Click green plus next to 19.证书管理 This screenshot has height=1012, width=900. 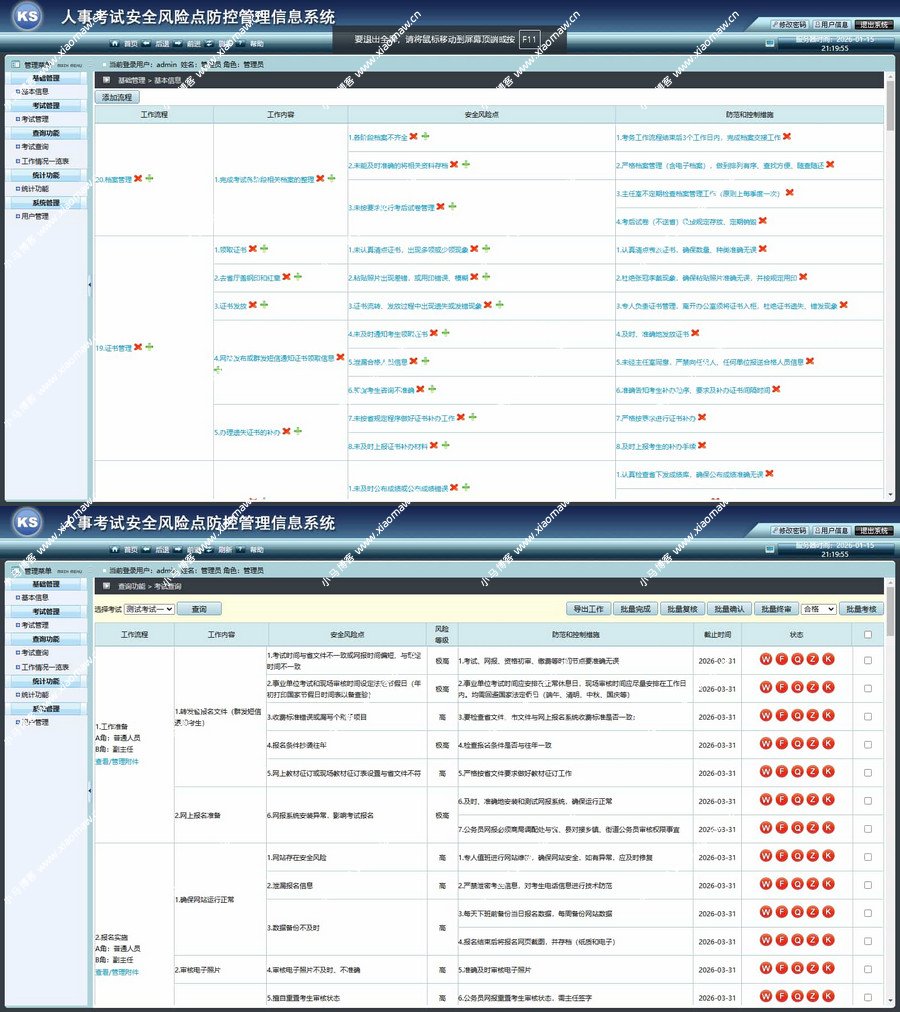(149, 348)
